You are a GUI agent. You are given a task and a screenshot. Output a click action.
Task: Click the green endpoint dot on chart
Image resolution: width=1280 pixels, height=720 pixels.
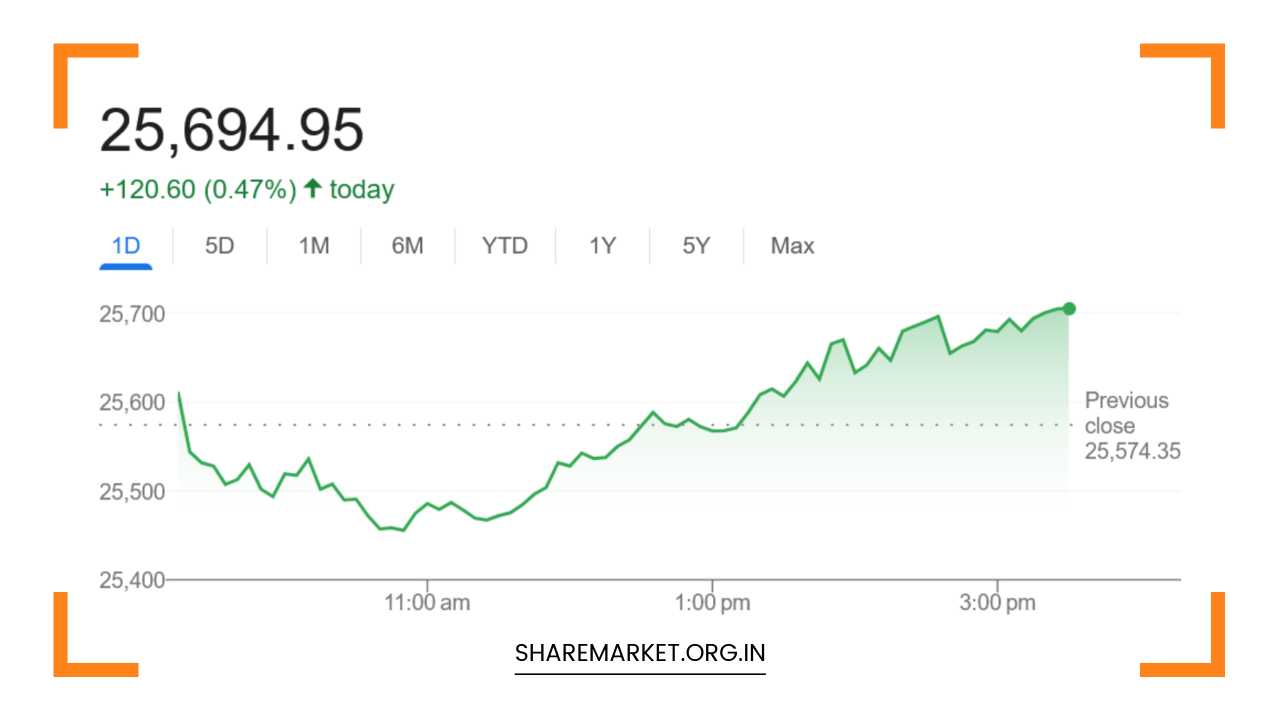click(1066, 309)
